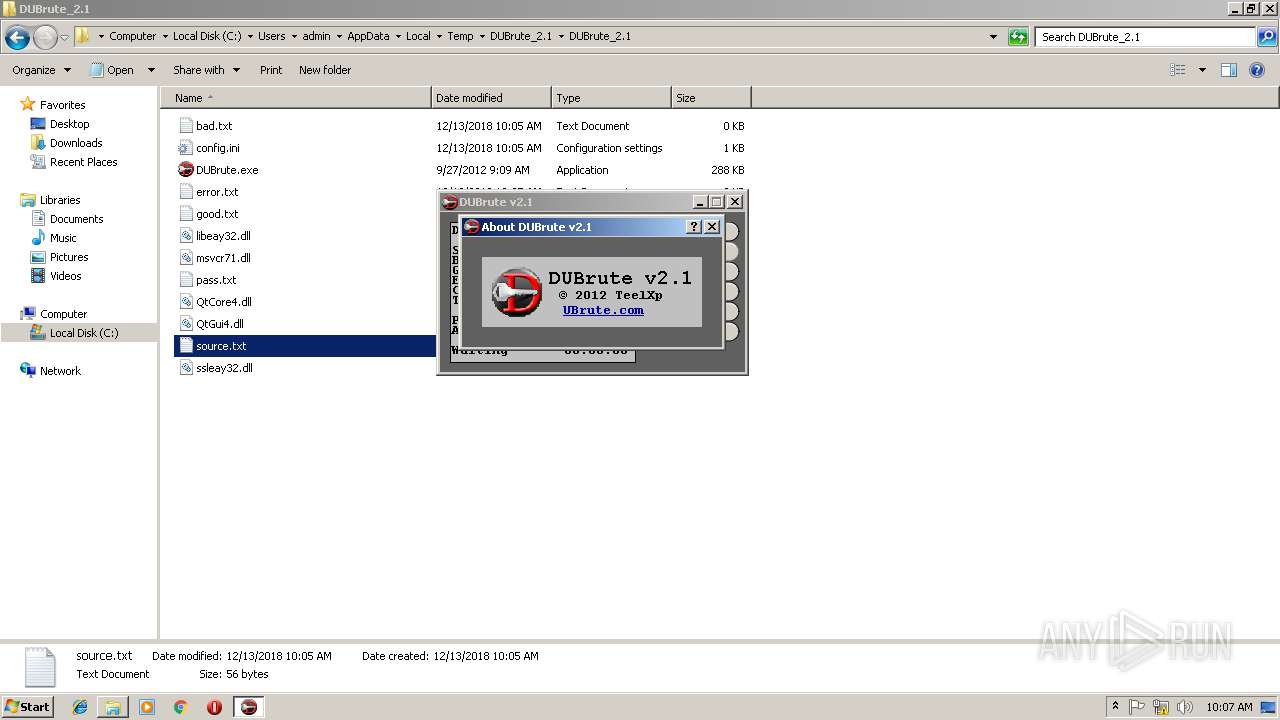Click the search magnifier icon
This screenshot has height=720, width=1280.
click(1267, 37)
